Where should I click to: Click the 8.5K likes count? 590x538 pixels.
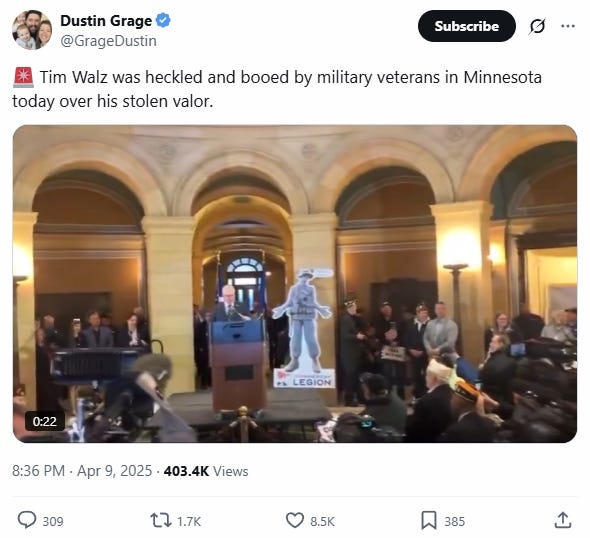322,521
